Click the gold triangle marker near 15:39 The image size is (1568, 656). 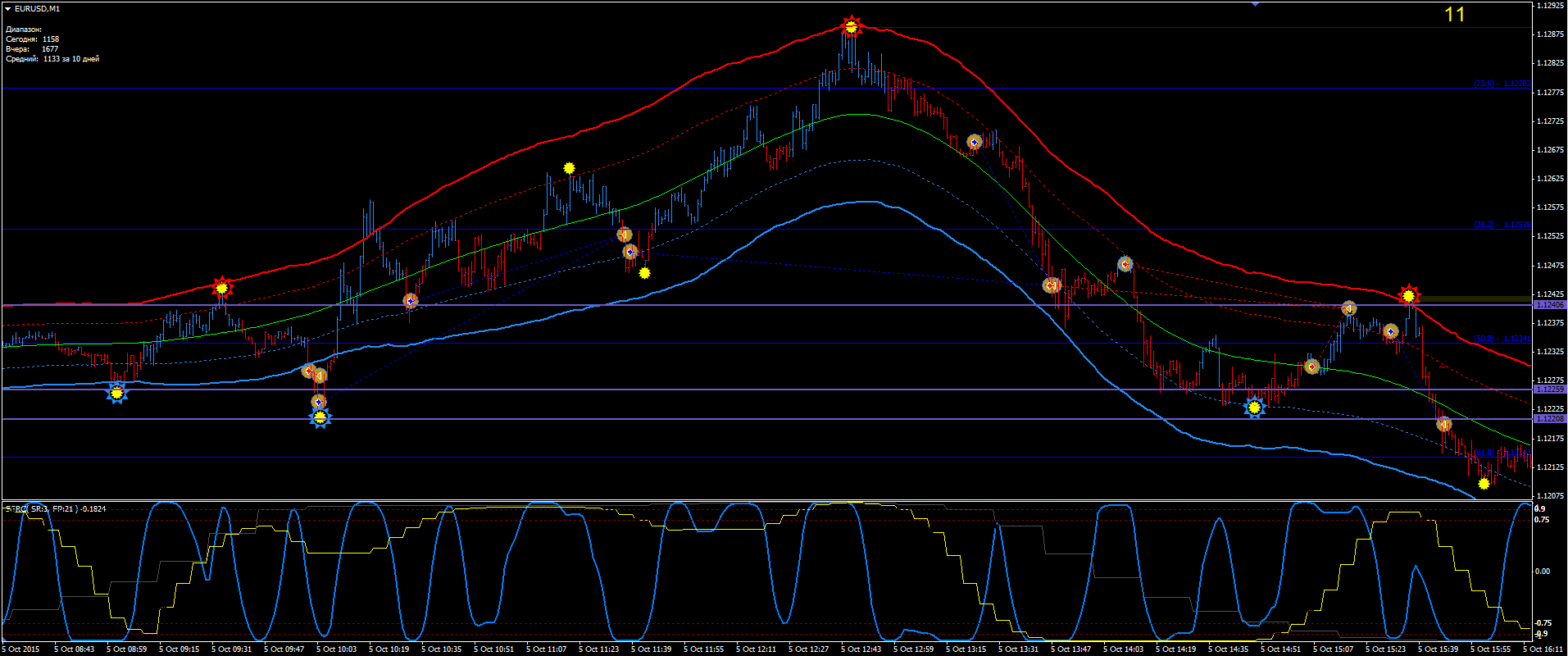1444,424
